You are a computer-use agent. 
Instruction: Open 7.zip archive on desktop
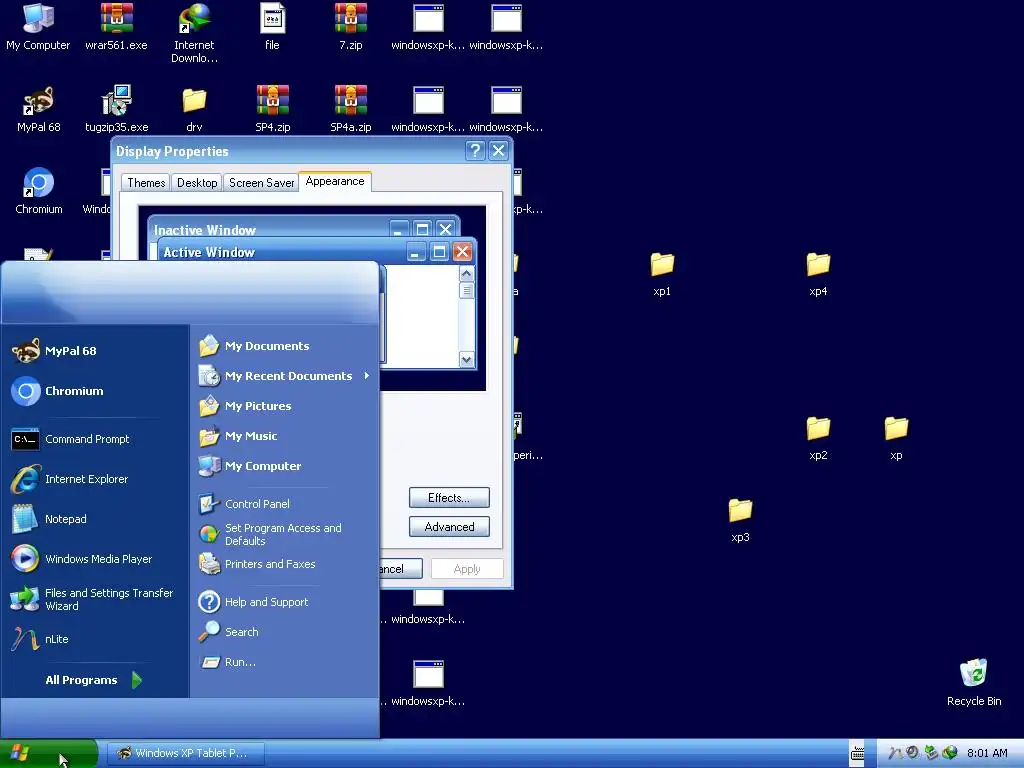351,27
